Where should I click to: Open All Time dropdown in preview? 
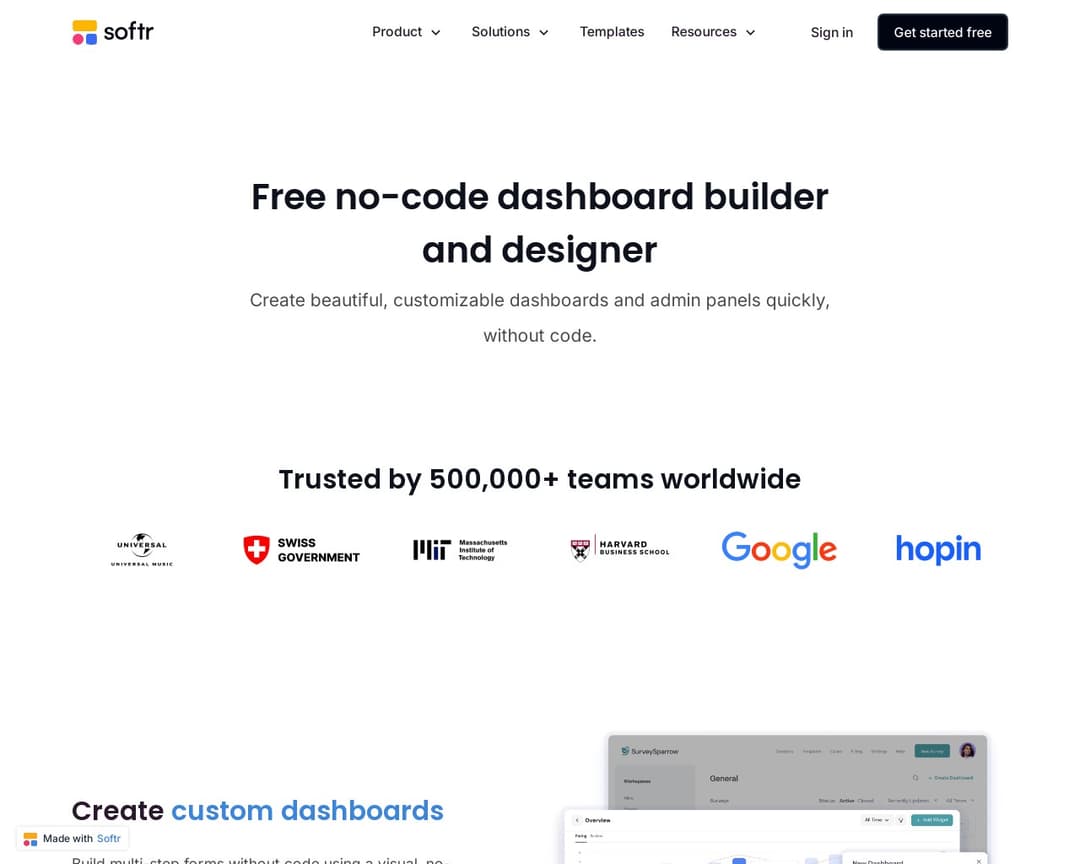pyautogui.click(x=877, y=820)
